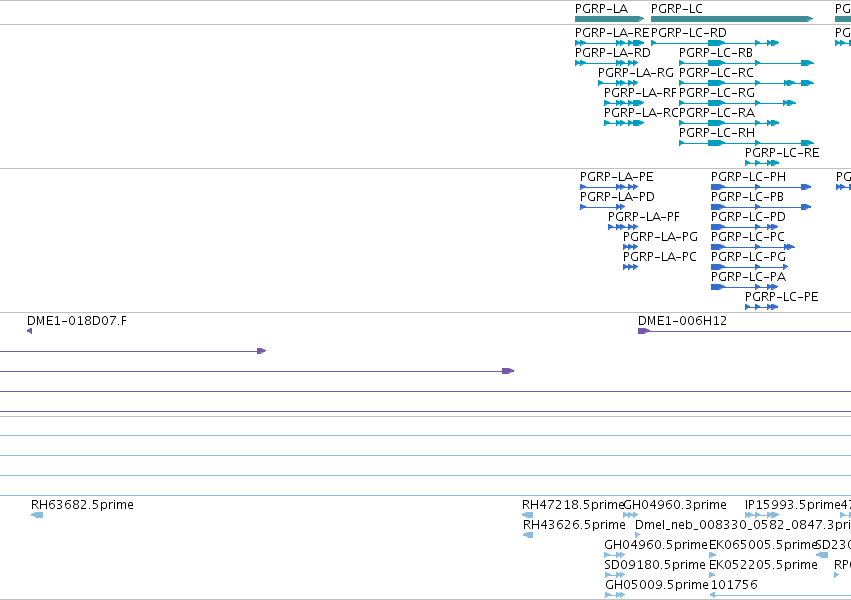Click the PGRP-LC gene bar
This screenshot has width=851, height=600.
coord(732,19)
